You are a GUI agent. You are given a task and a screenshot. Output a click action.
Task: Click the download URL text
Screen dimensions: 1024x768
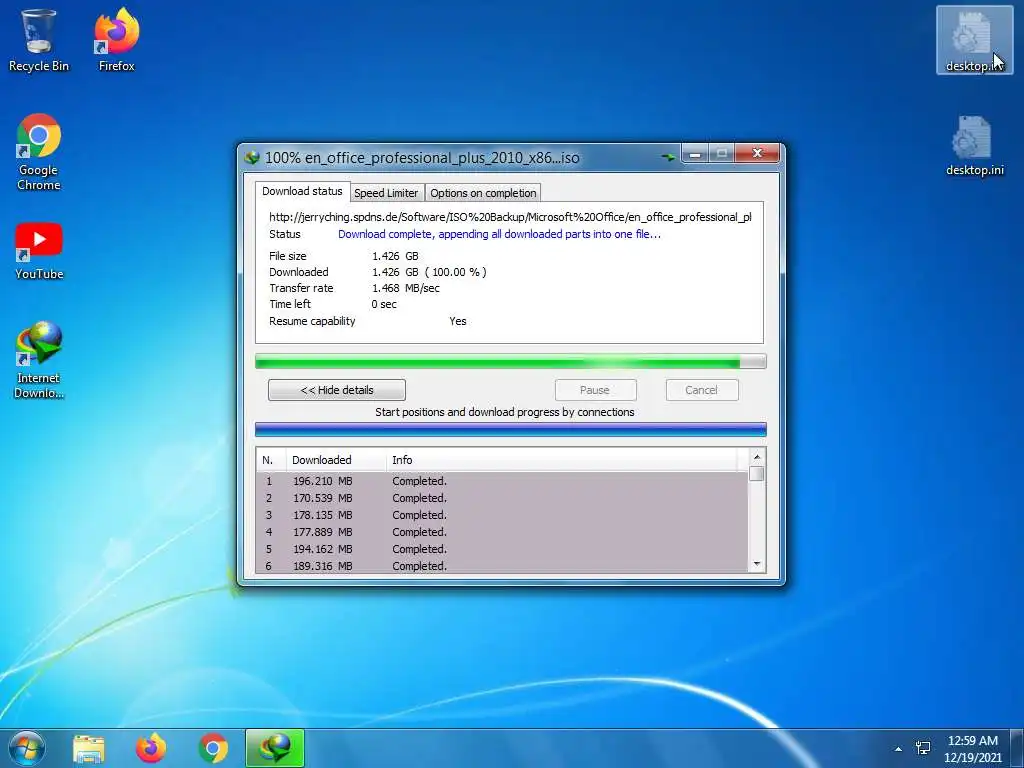pos(510,217)
